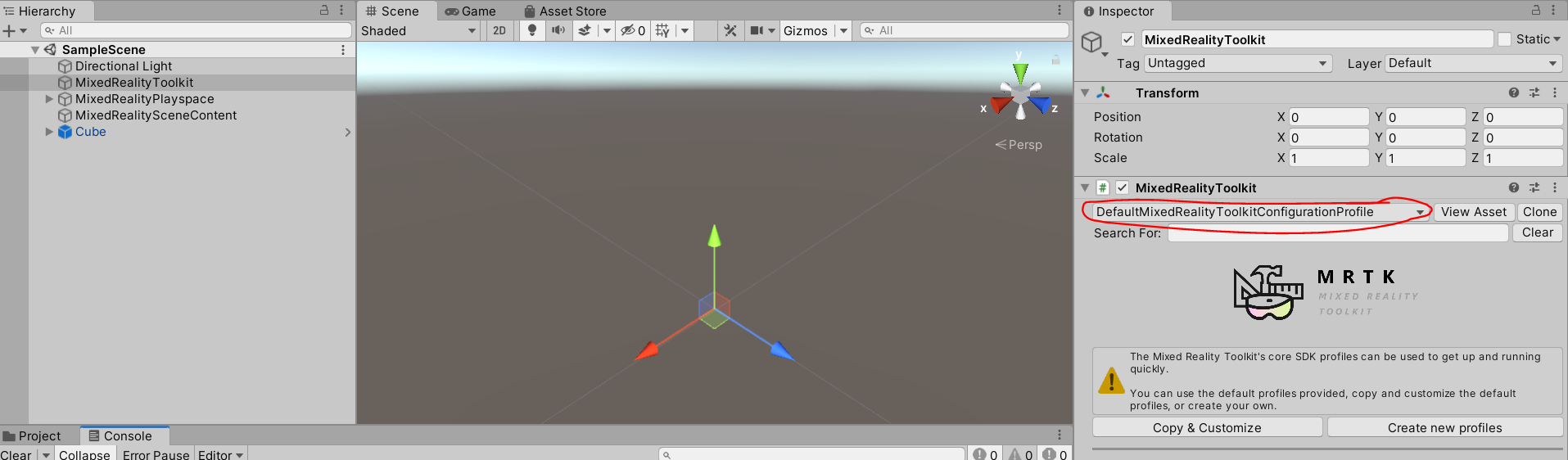Collapse the Transform component
Image resolution: width=1568 pixels, height=460 pixels.
(1085, 93)
